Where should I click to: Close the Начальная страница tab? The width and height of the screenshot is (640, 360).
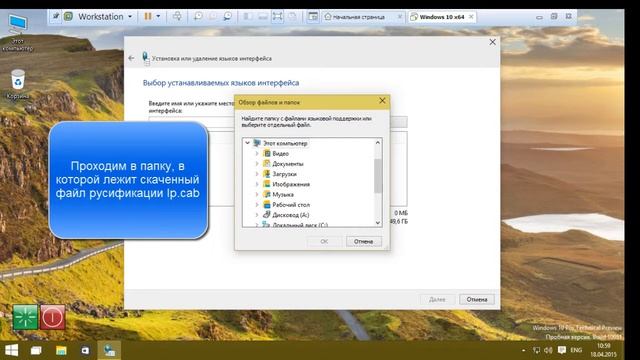(x=400, y=17)
